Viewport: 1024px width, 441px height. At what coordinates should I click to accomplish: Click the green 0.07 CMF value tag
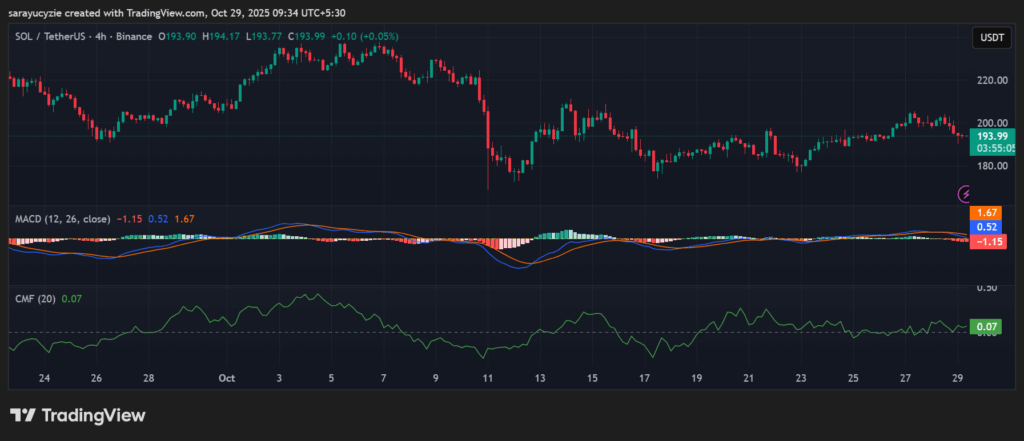coord(986,326)
